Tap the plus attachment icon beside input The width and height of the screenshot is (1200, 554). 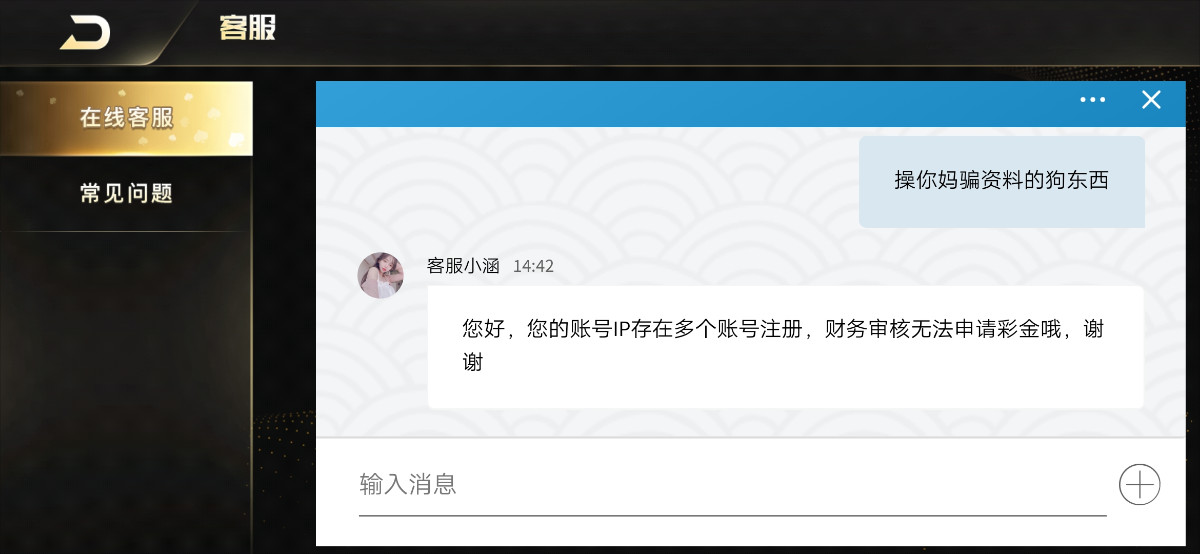click(1139, 485)
